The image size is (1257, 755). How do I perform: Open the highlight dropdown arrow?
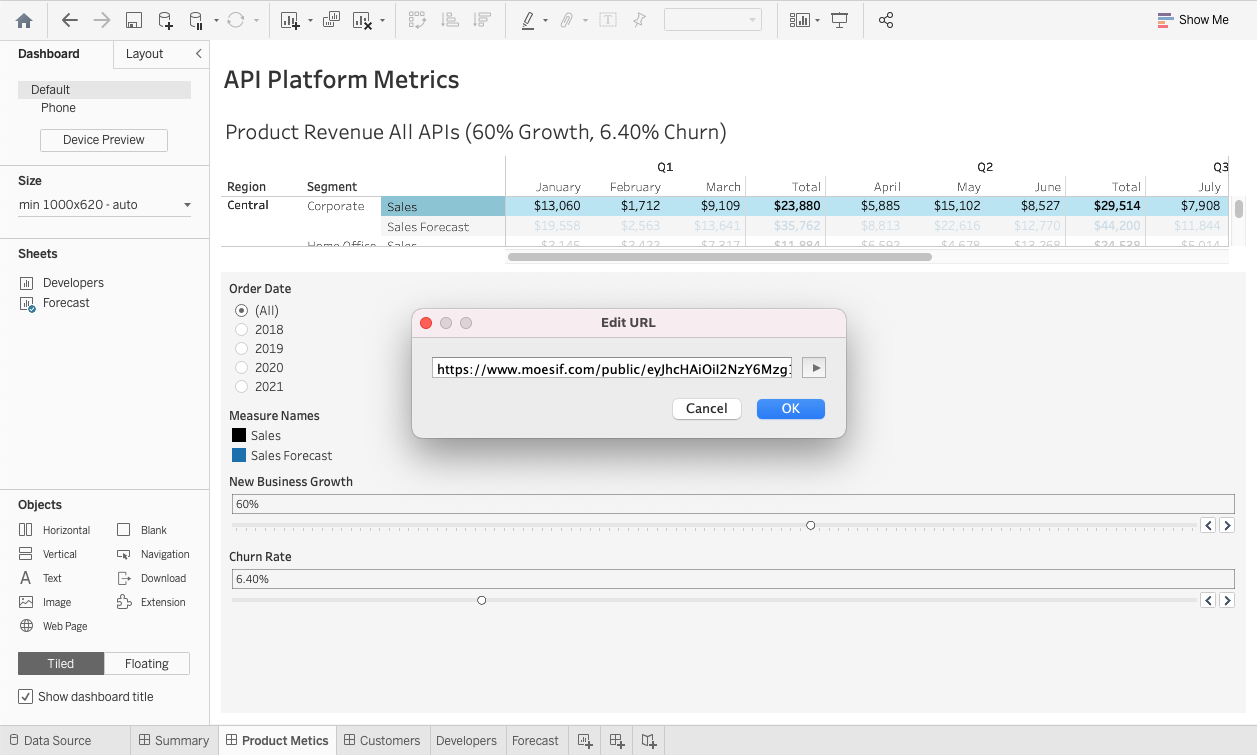[545, 20]
